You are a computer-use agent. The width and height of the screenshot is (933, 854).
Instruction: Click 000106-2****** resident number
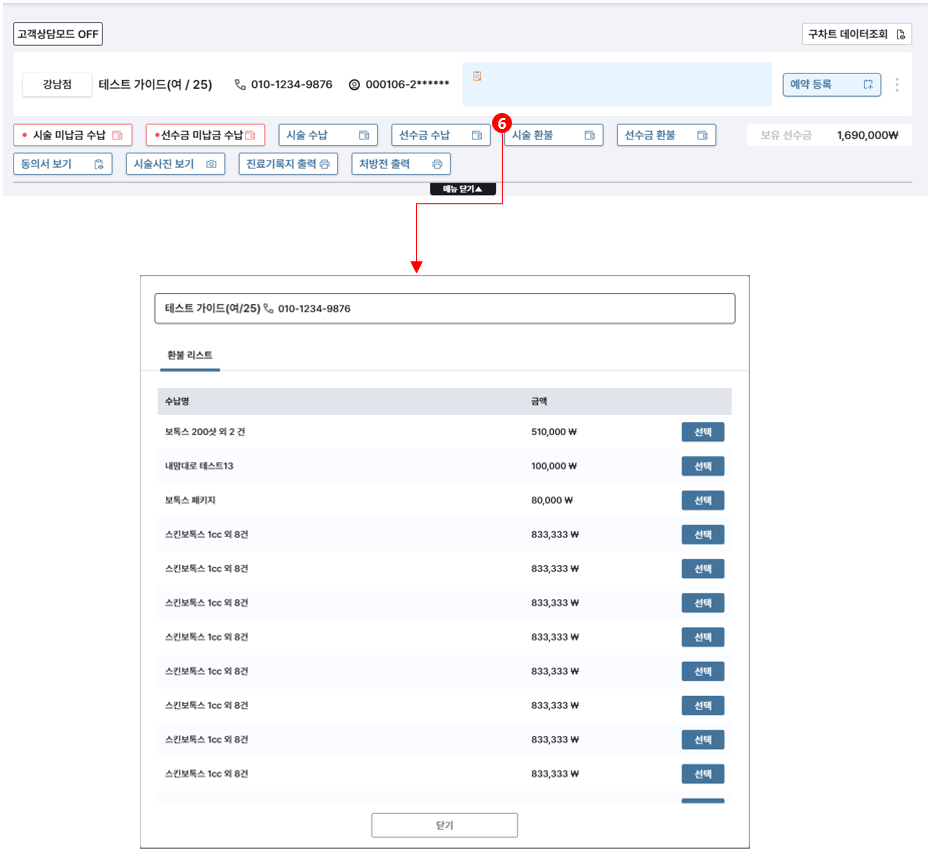coord(407,85)
